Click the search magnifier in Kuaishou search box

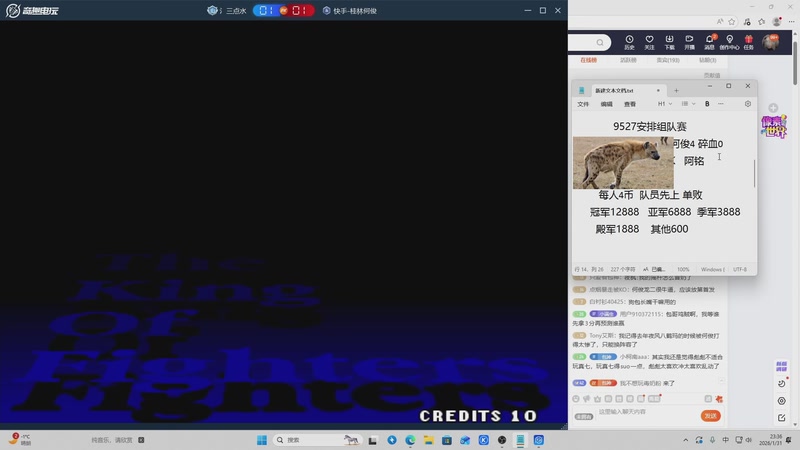click(600, 42)
